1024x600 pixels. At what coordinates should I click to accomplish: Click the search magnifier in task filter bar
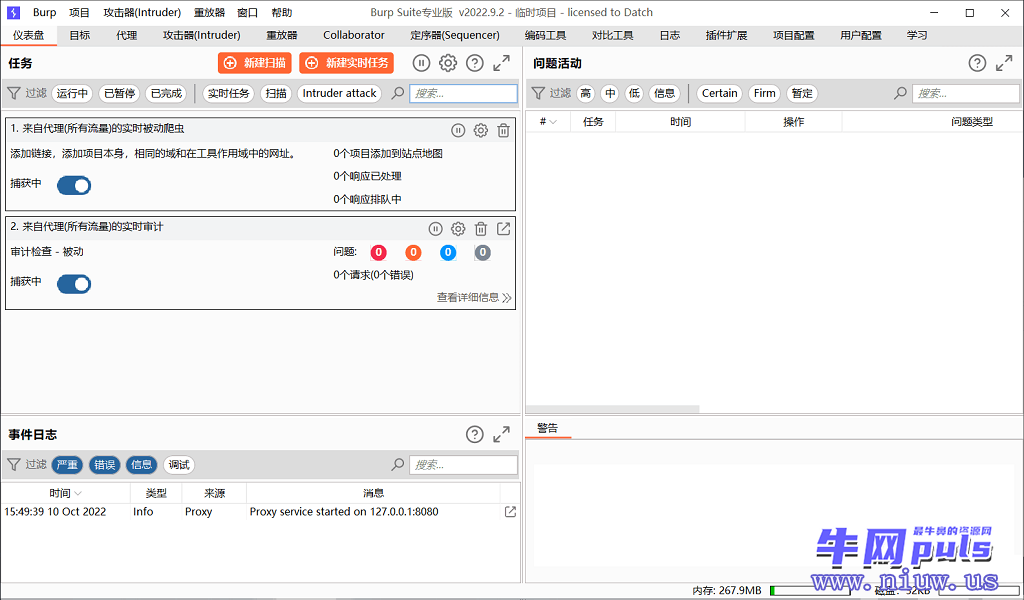pos(398,93)
